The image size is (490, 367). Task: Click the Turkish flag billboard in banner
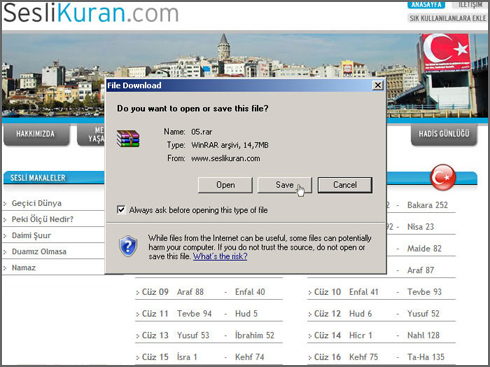(x=446, y=52)
